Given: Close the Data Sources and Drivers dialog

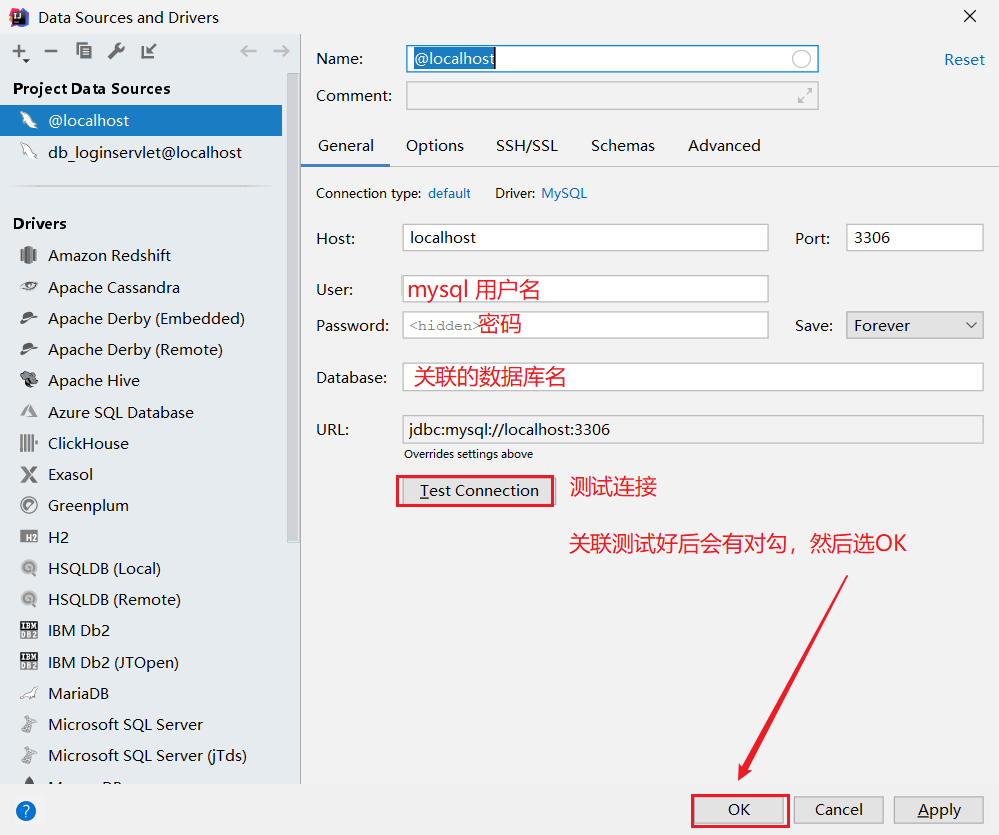Looking at the screenshot, I should click(x=970, y=17).
